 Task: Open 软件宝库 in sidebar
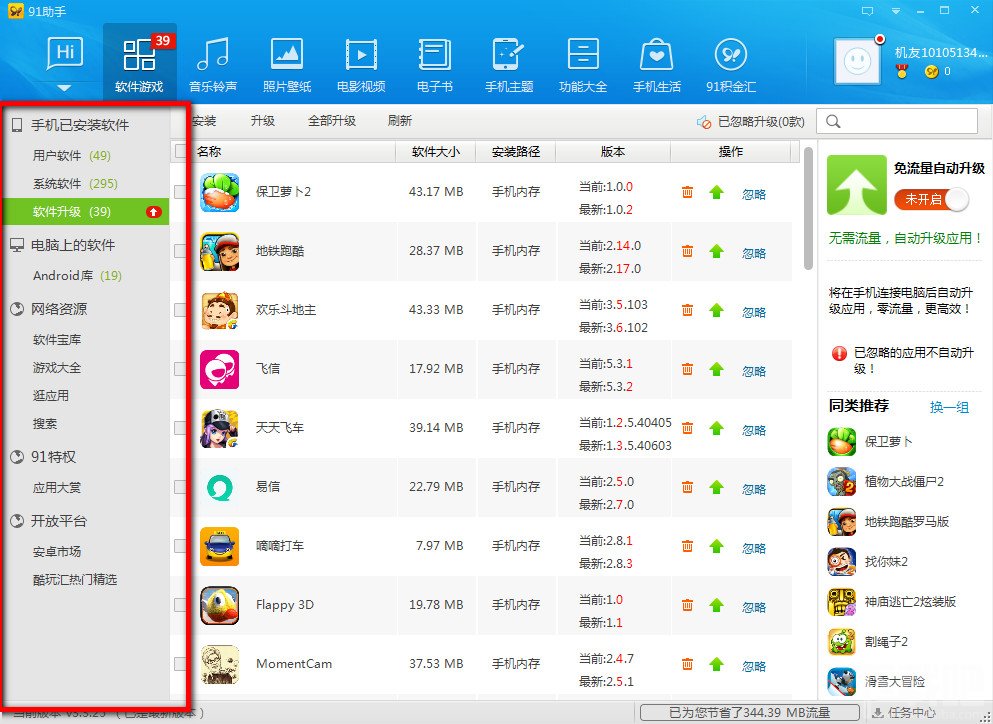(57, 340)
